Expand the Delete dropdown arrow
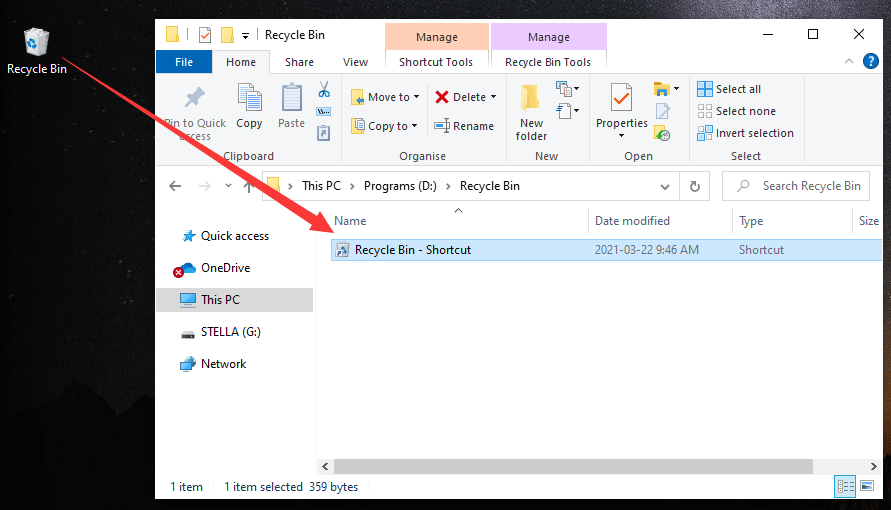The height and width of the screenshot is (510, 891). coord(493,97)
